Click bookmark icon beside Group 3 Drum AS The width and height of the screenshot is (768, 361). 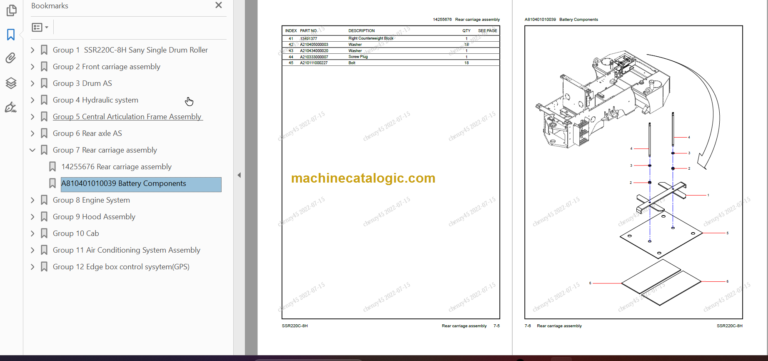[44, 83]
